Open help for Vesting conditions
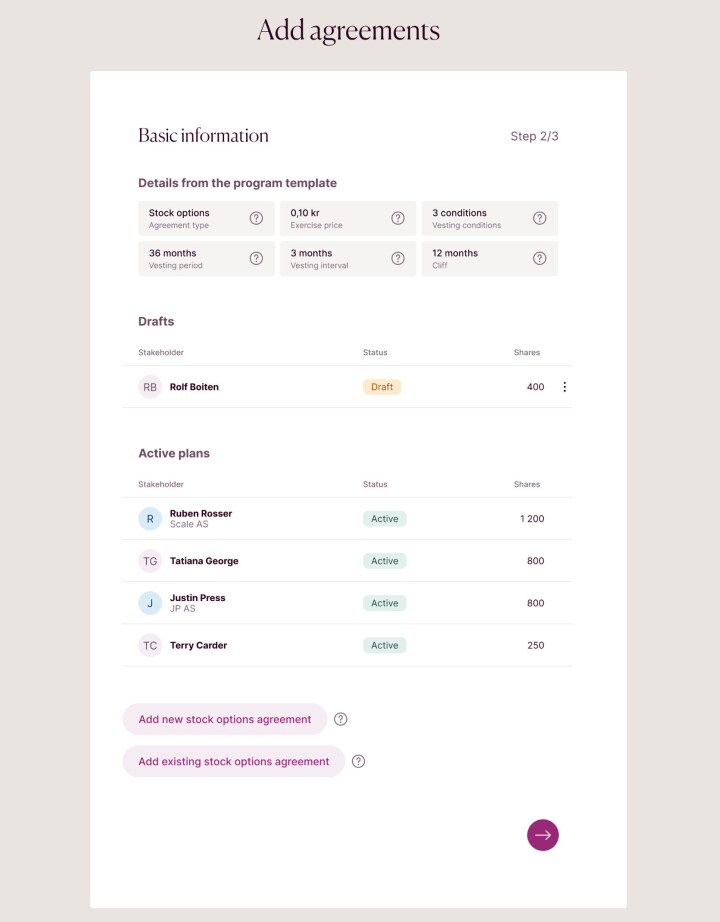 (x=540, y=218)
